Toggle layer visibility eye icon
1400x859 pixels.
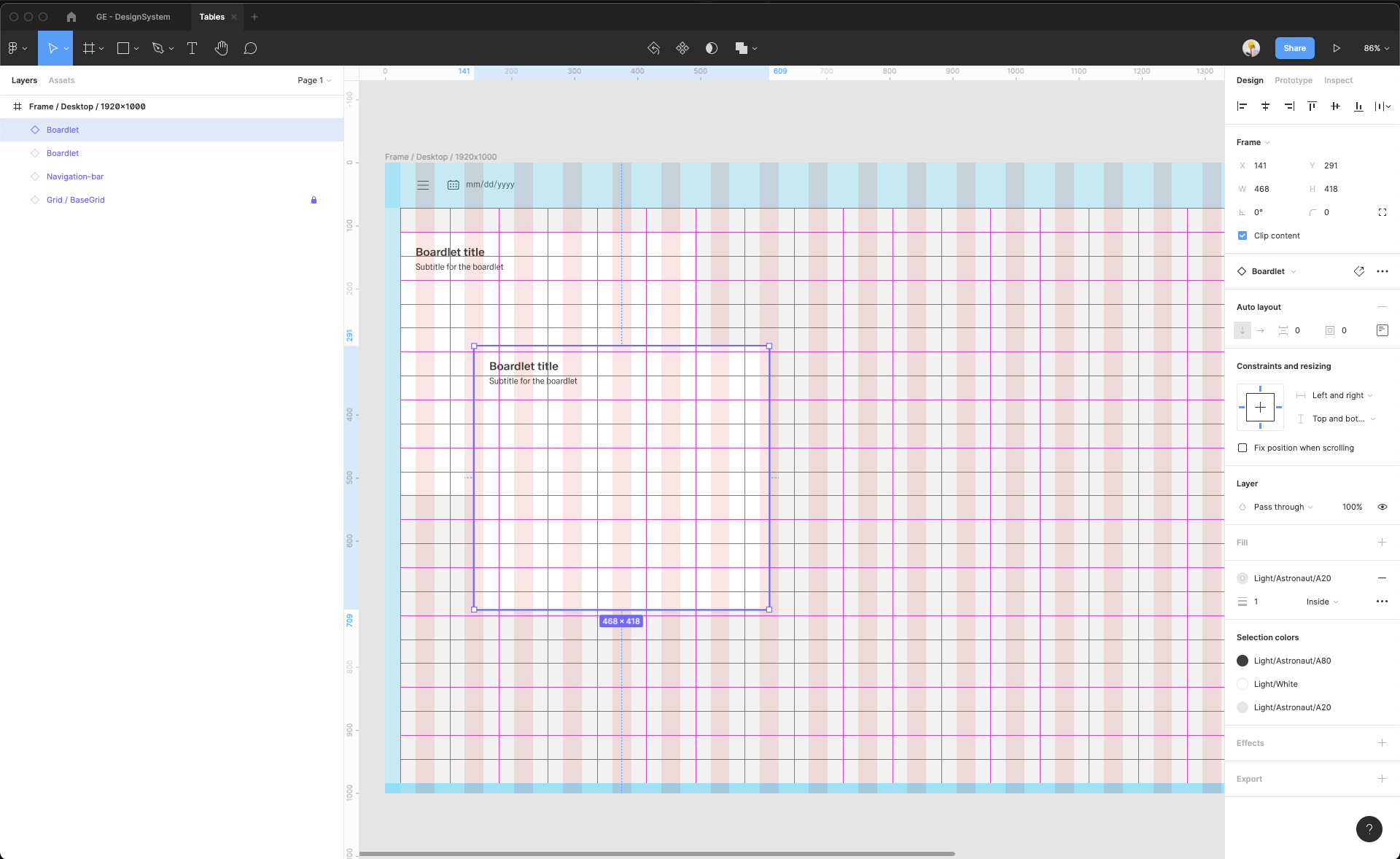[x=1382, y=507]
